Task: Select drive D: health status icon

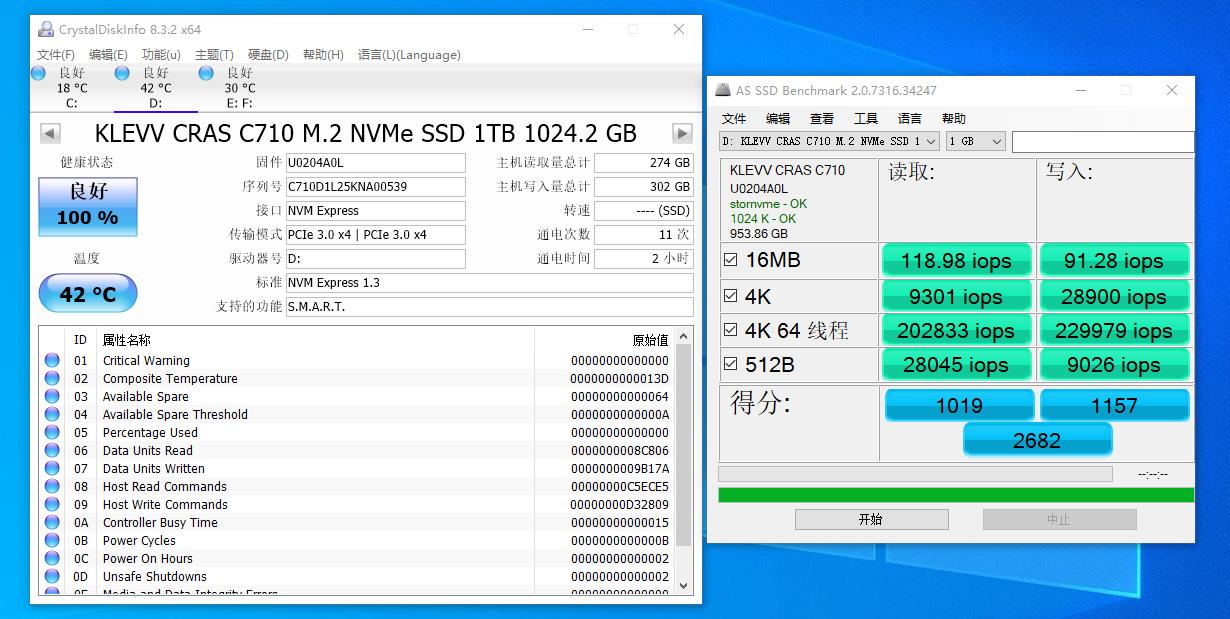Action: pos(121,73)
